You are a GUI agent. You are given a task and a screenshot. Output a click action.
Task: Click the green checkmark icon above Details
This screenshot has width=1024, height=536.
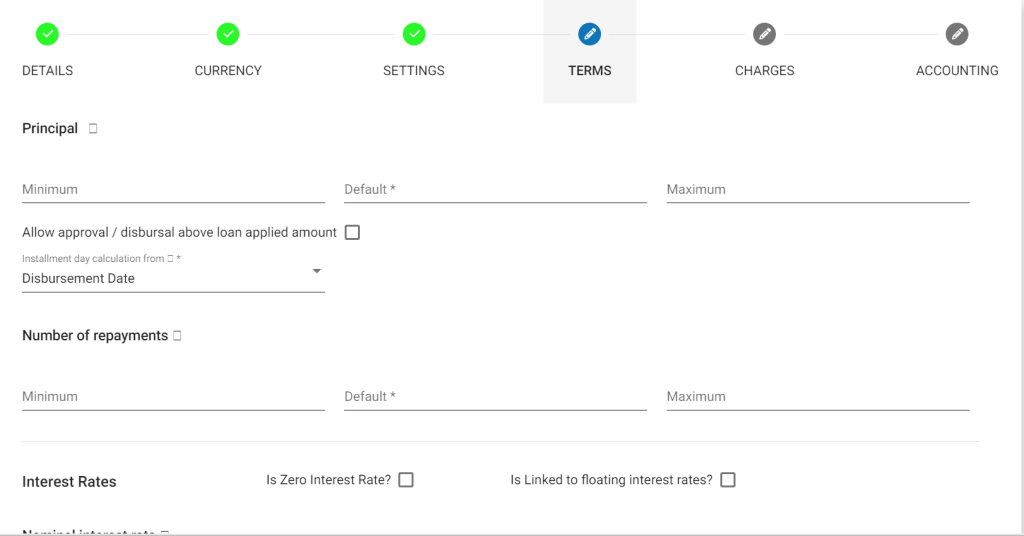[47, 34]
